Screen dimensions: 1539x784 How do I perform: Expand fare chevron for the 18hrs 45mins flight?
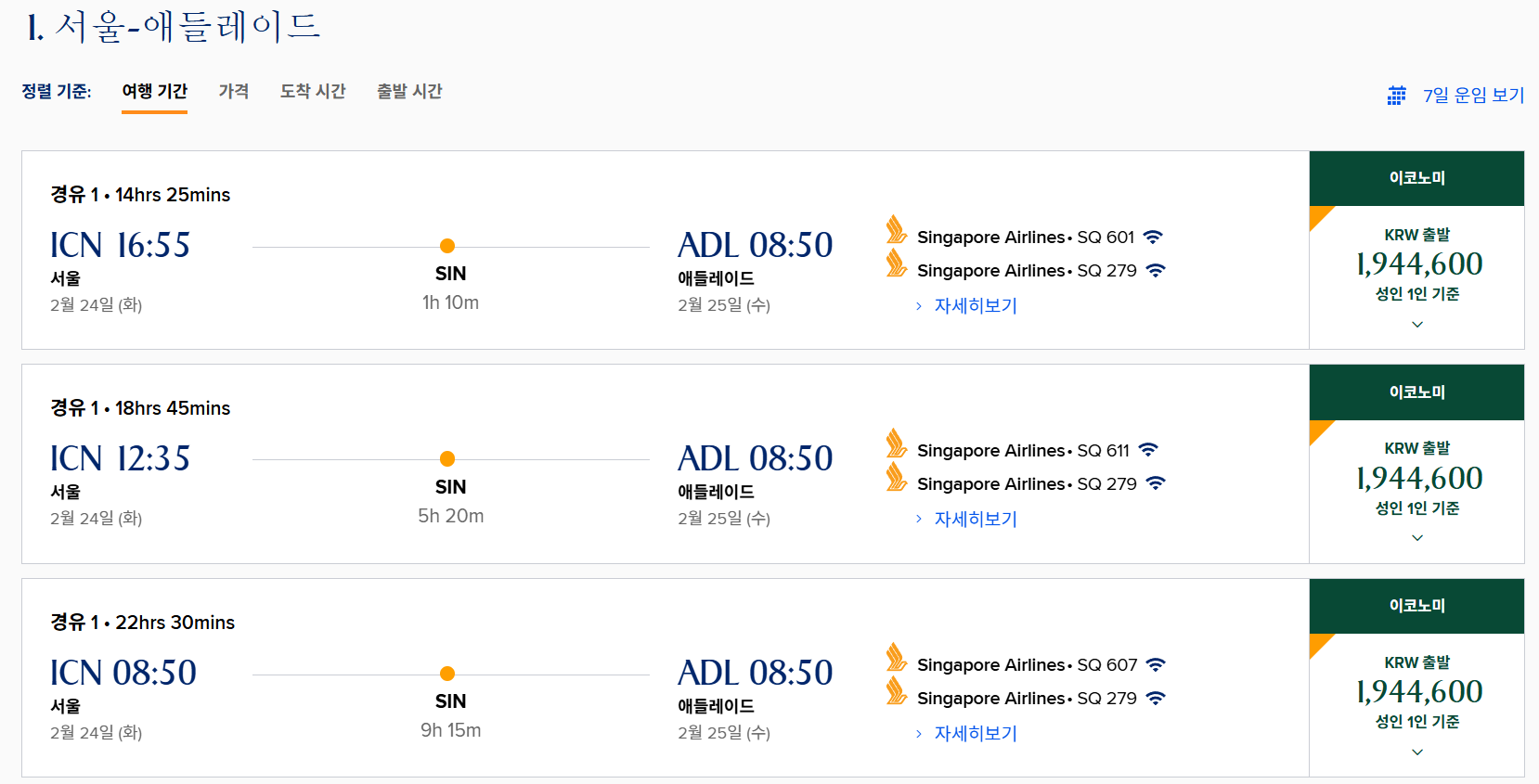coord(1417,538)
